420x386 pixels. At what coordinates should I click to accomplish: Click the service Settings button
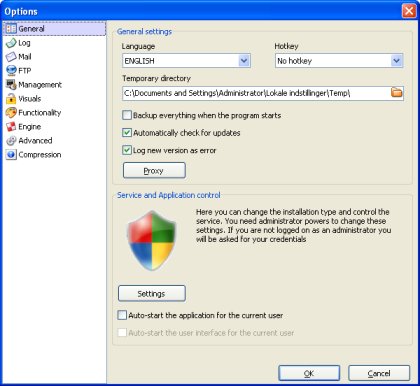152,293
